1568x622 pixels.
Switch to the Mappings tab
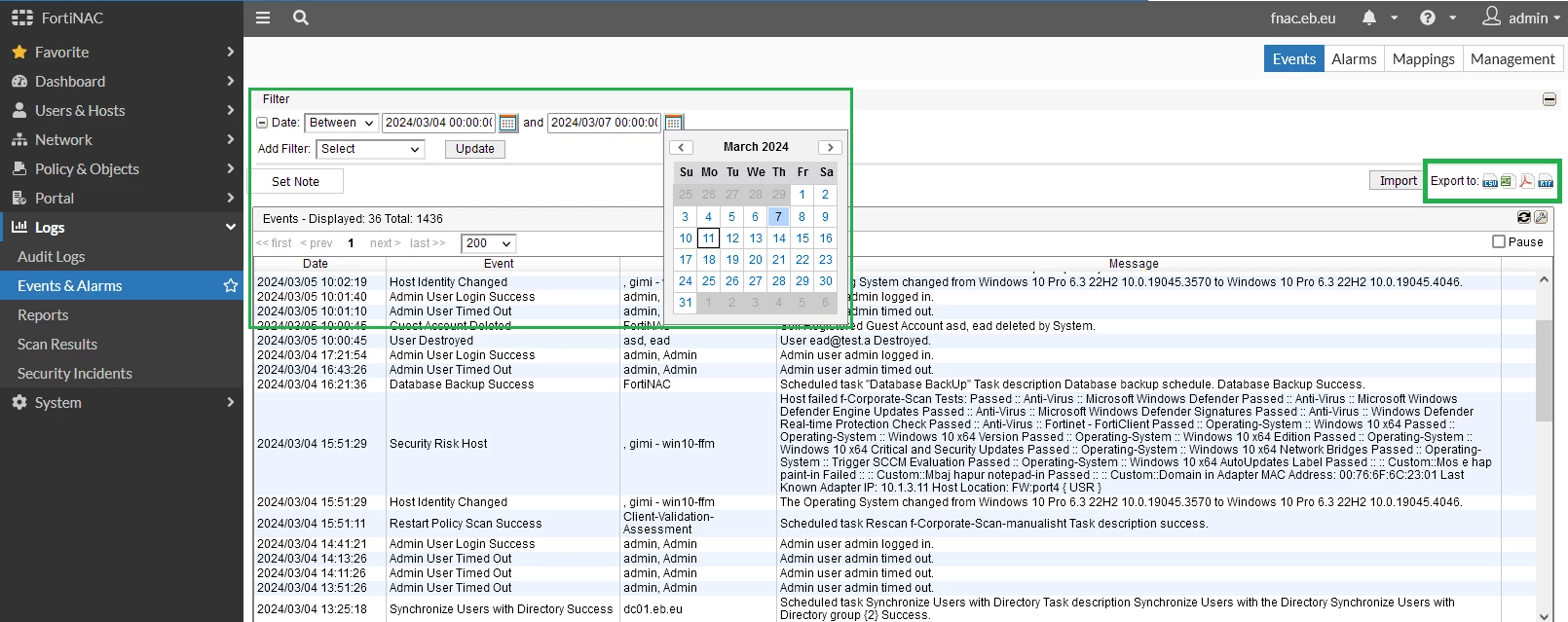coord(1423,58)
